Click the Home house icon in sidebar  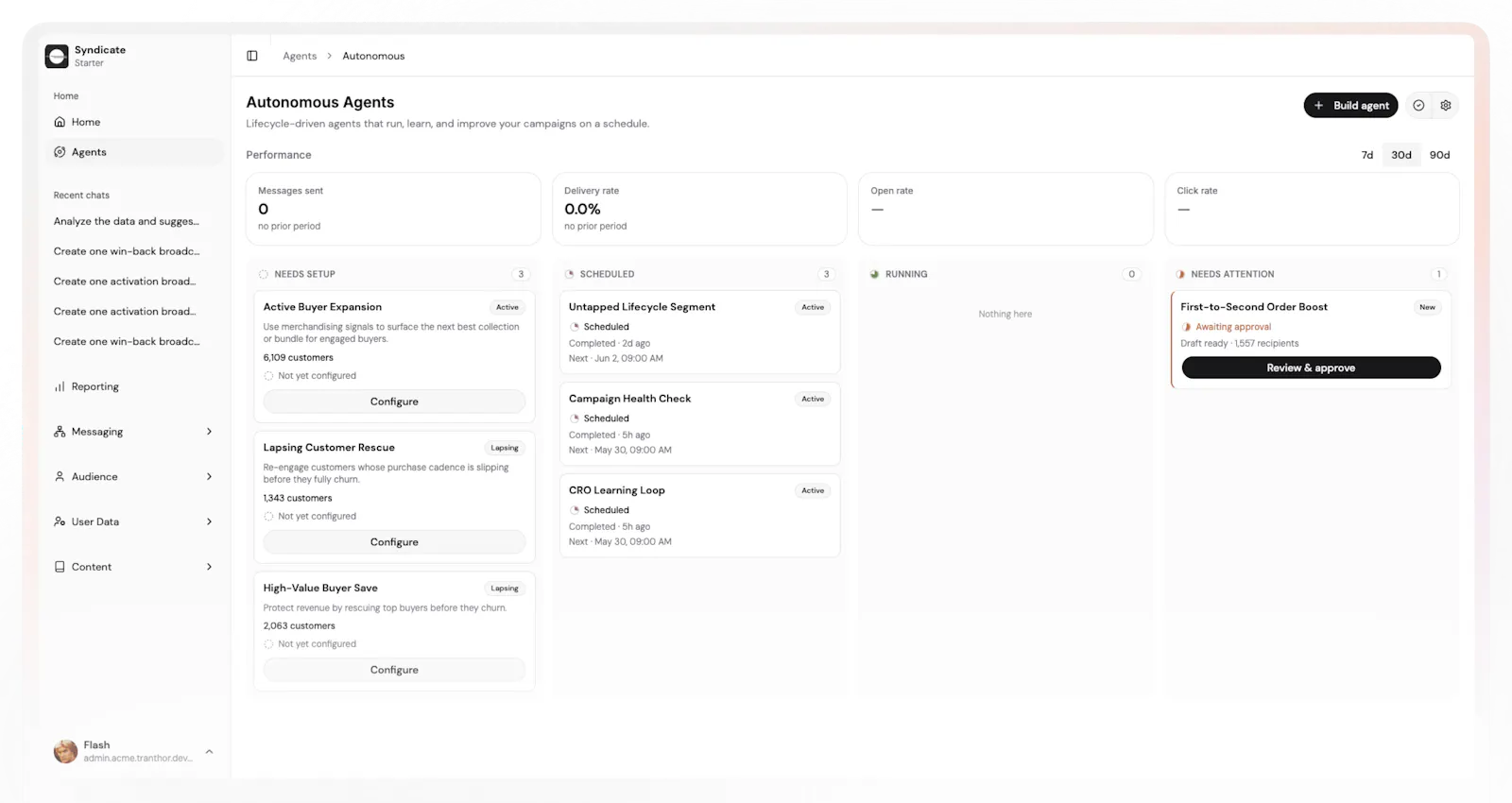pos(60,122)
